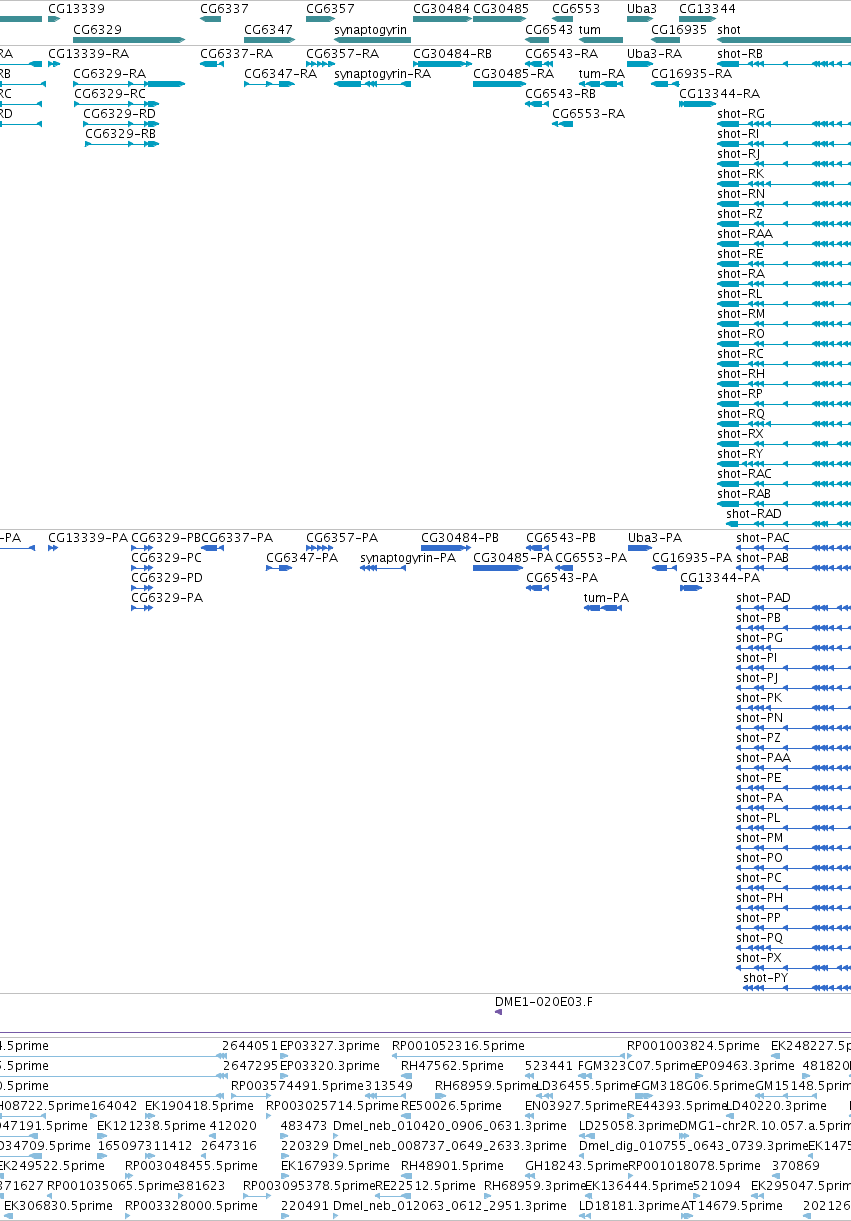Select the CG6357 gene label
Screen dimensions: 851x1221
[x=330, y=9]
